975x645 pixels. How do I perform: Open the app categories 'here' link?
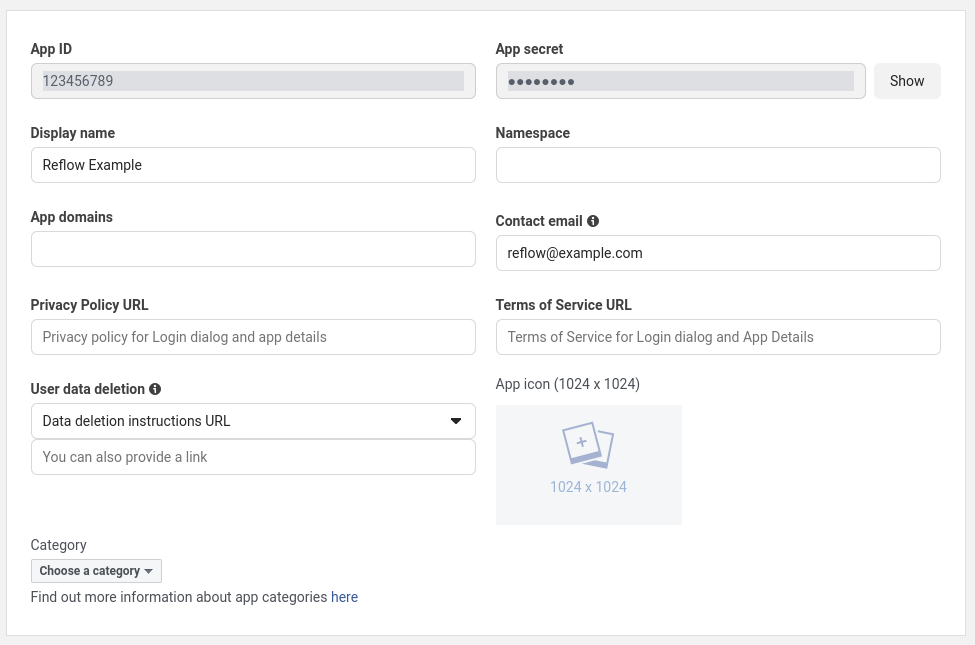(344, 597)
